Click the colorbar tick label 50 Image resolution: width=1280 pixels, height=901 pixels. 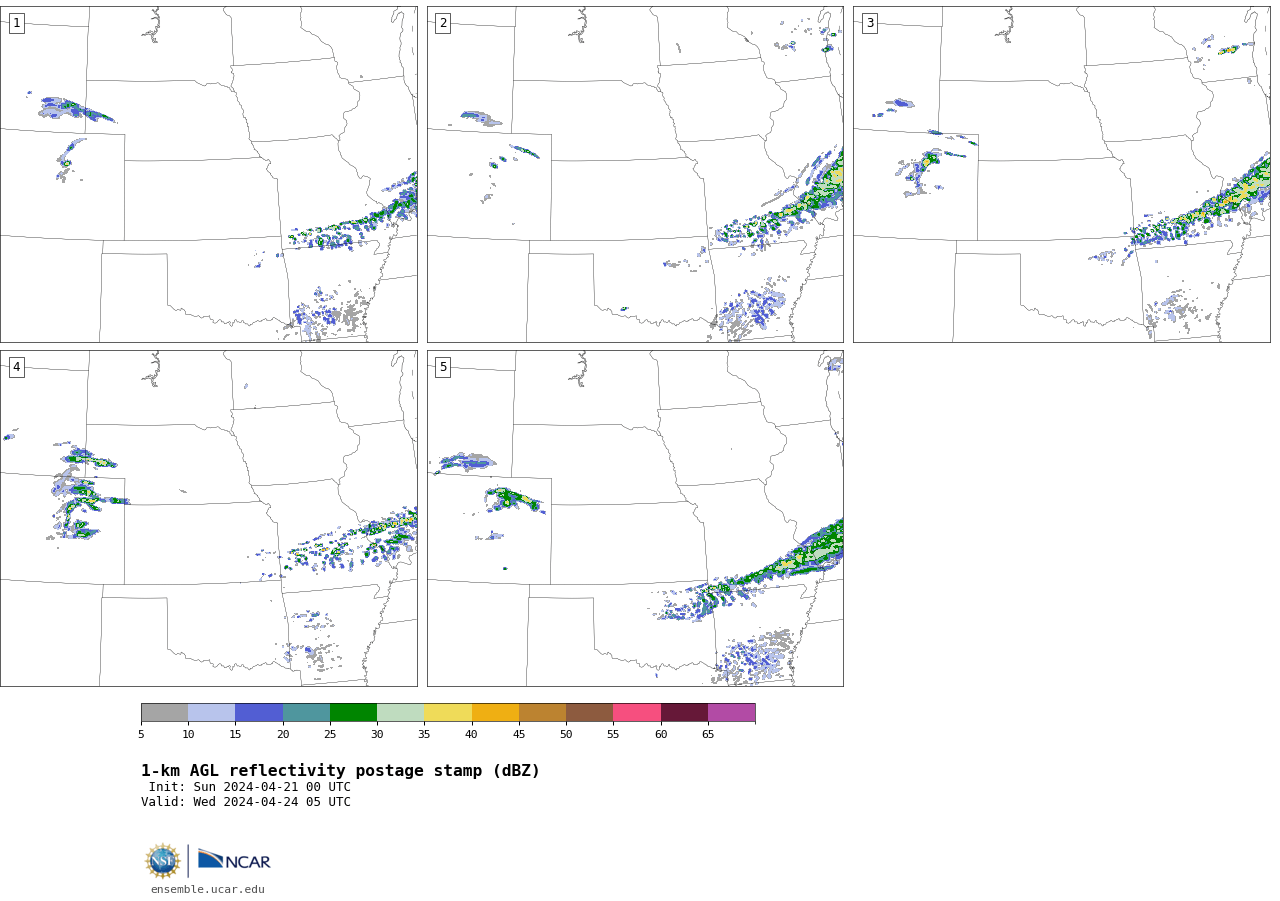pos(566,735)
